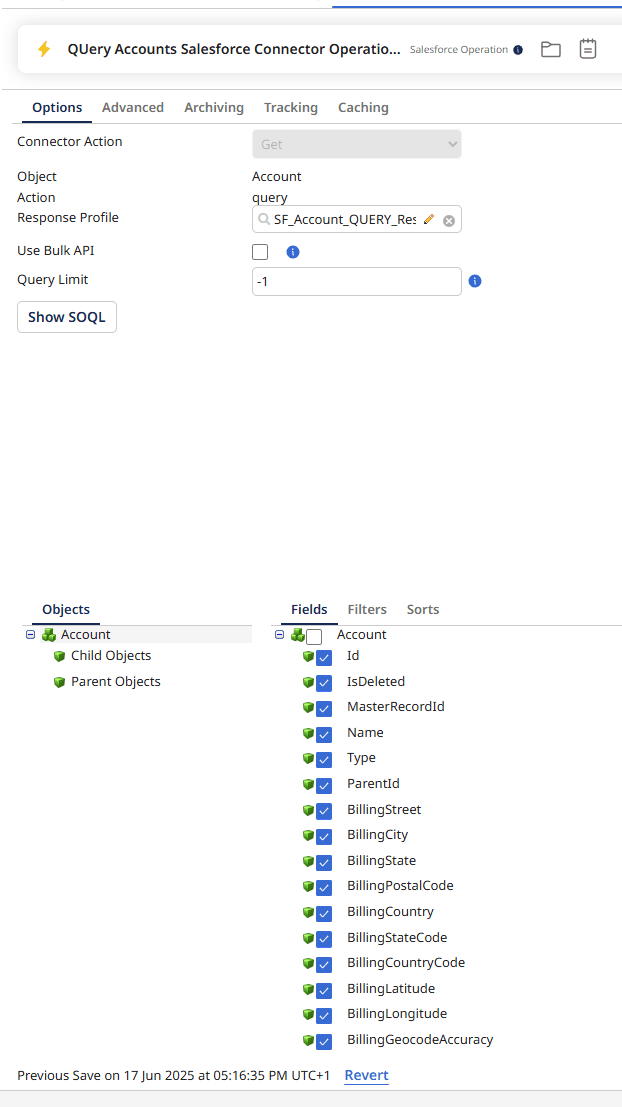The width and height of the screenshot is (622, 1107).
Task: Clear Response Profile with the X icon
Action: (x=449, y=220)
